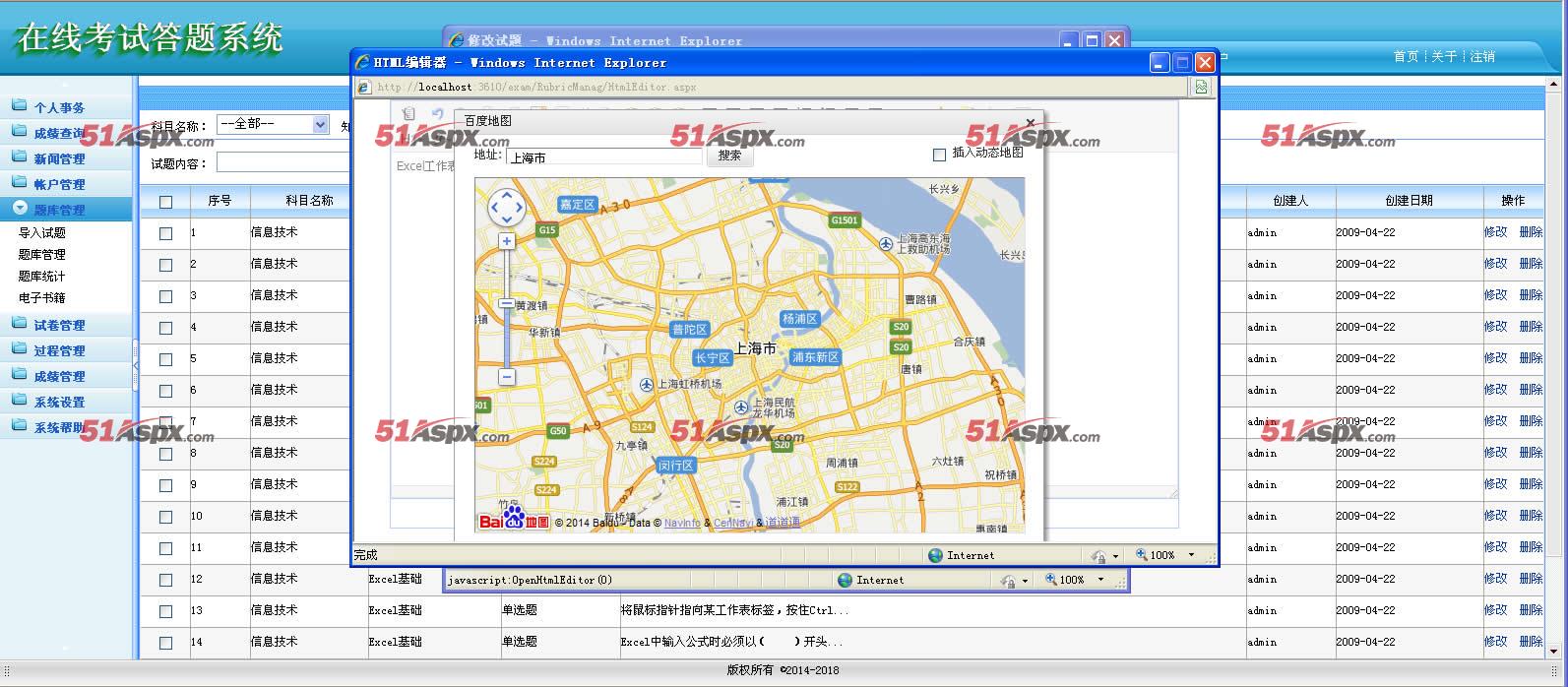
Task: Click the 上海虹桥机场 airport icon on map
Action: pyautogui.click(x=646, y=384)
